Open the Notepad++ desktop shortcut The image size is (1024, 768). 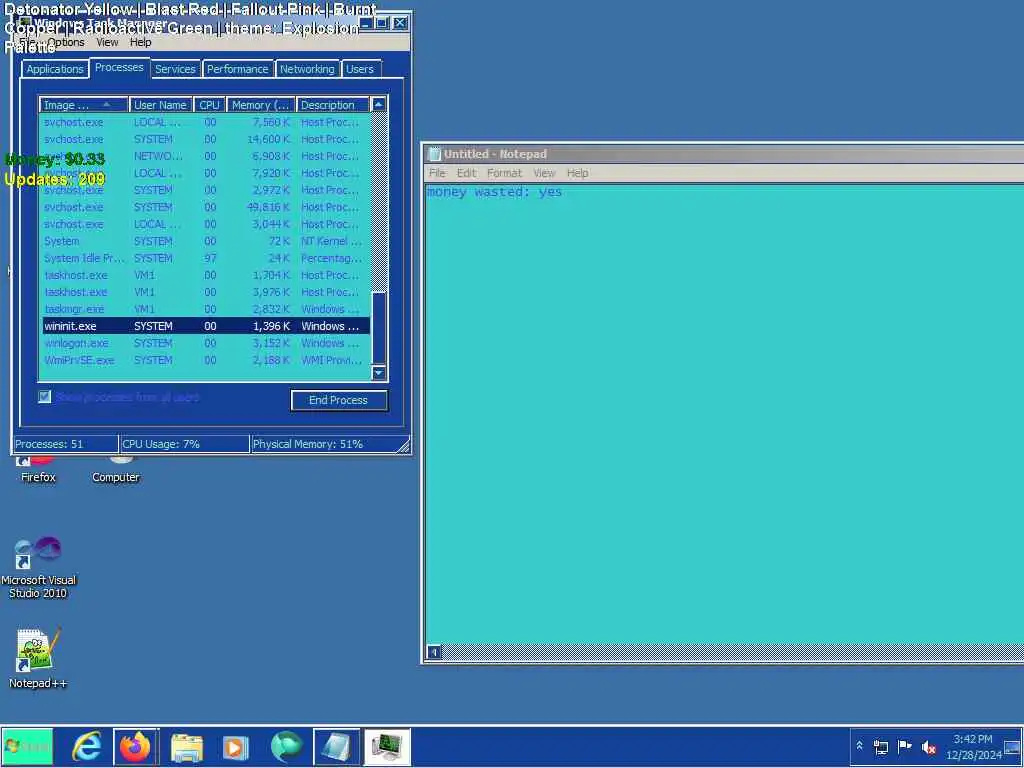38,658
